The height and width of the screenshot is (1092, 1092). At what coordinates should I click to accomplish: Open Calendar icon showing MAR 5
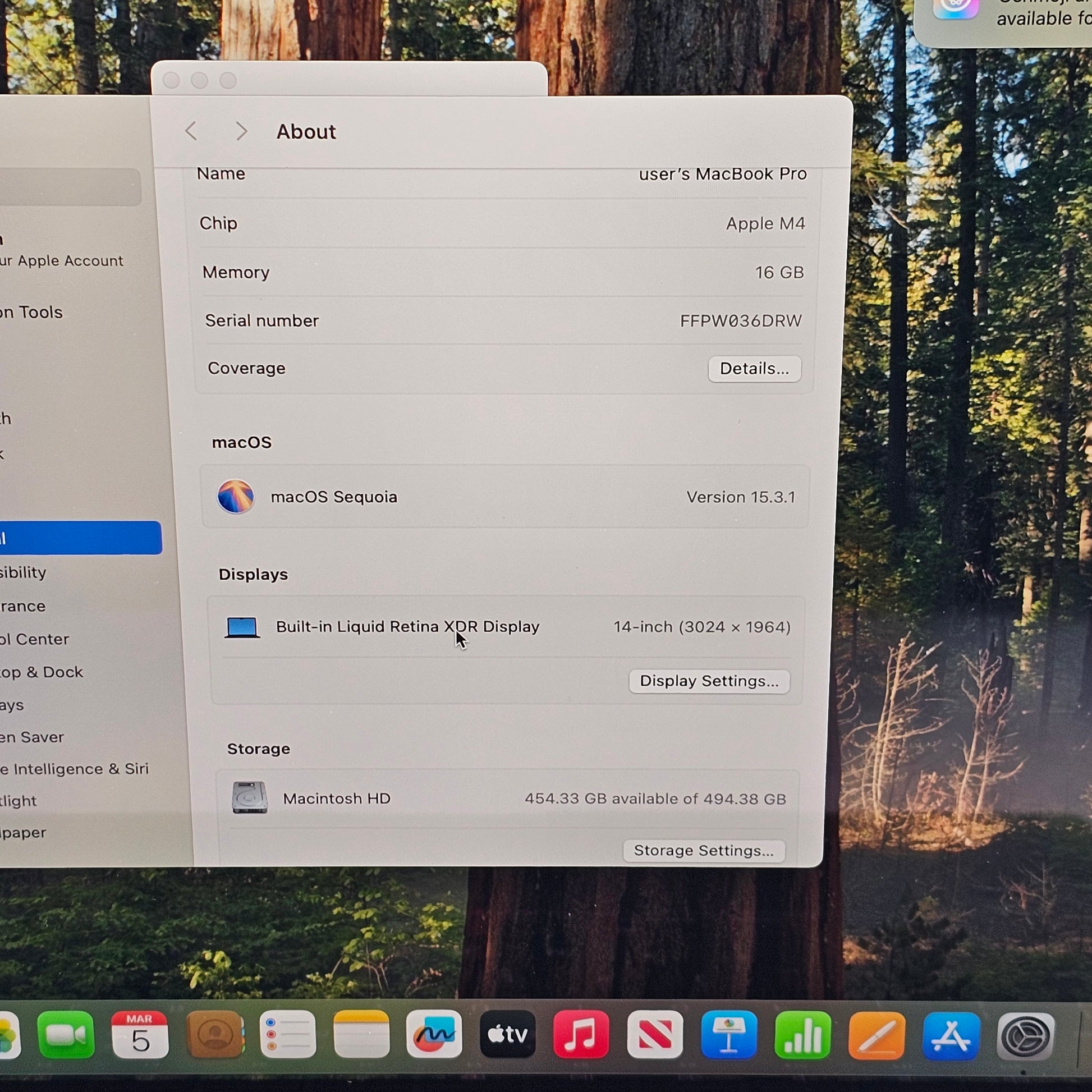pos(140,1035)
